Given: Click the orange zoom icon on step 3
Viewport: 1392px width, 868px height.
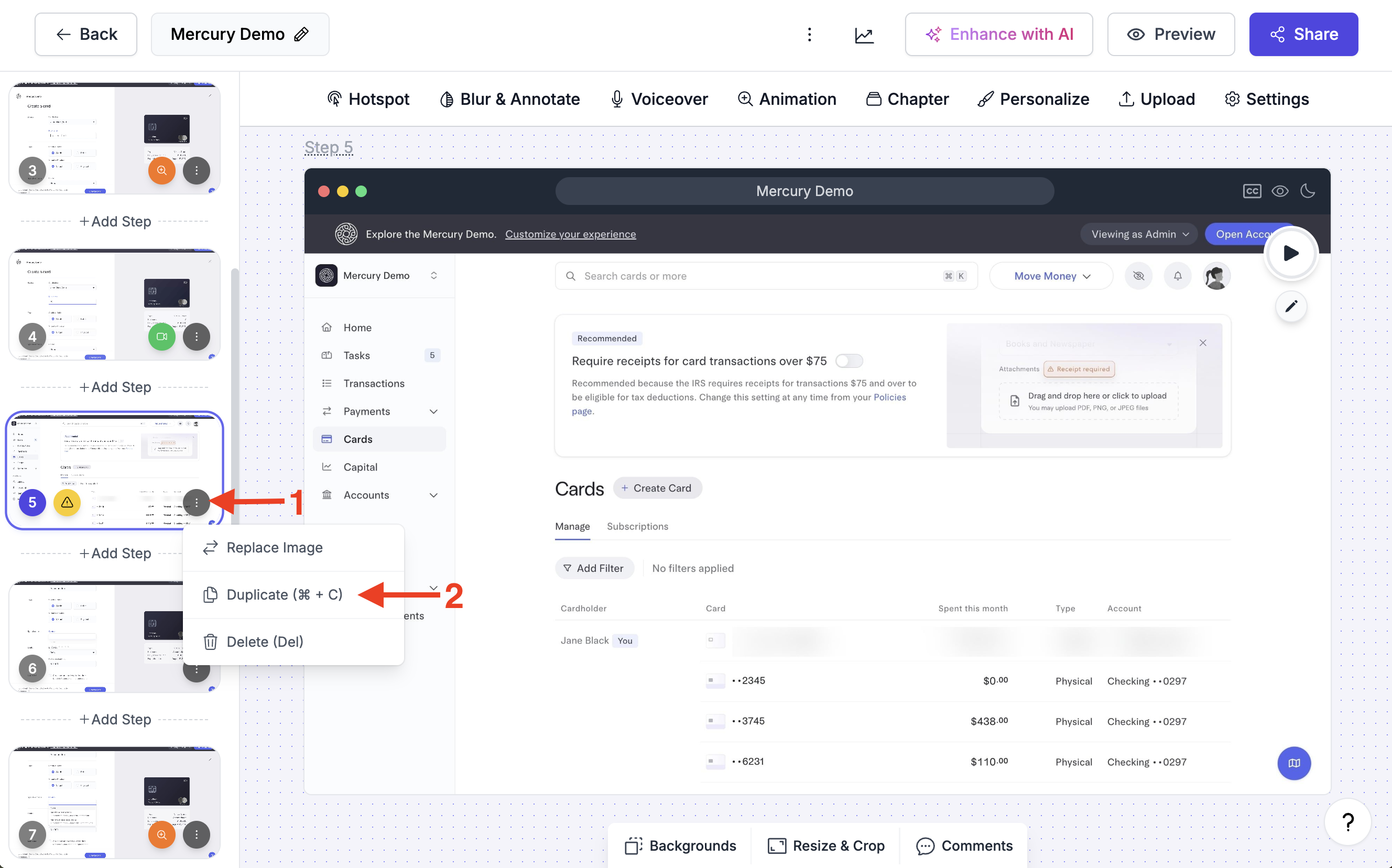Looking at the screenshot, I should [x=162, y=170].
